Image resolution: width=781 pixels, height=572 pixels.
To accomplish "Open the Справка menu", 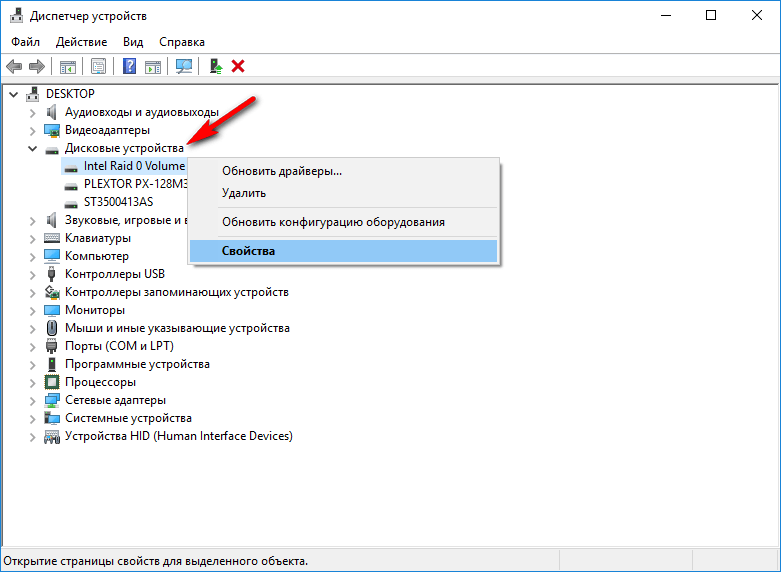I will pos(182,42).
